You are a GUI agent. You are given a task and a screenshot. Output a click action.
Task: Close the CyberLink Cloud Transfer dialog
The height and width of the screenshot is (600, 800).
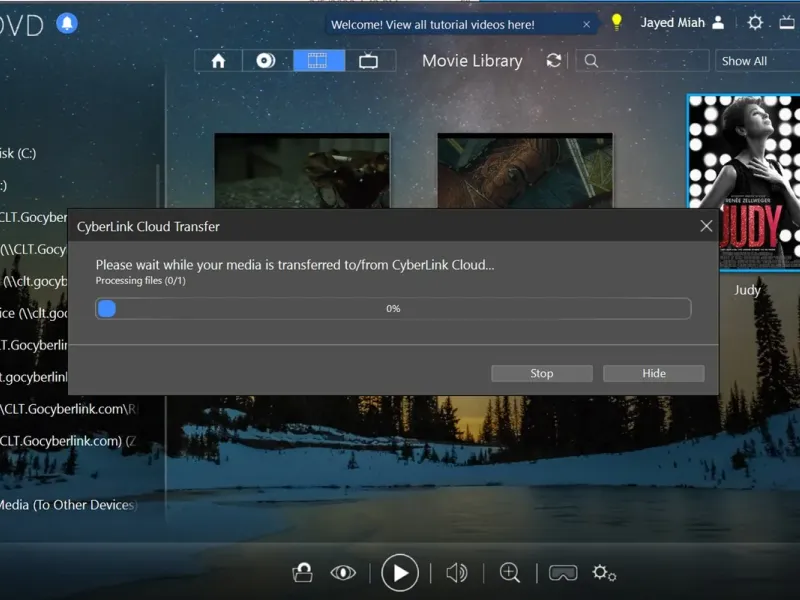pyautogui.click(x=706, y=226)
